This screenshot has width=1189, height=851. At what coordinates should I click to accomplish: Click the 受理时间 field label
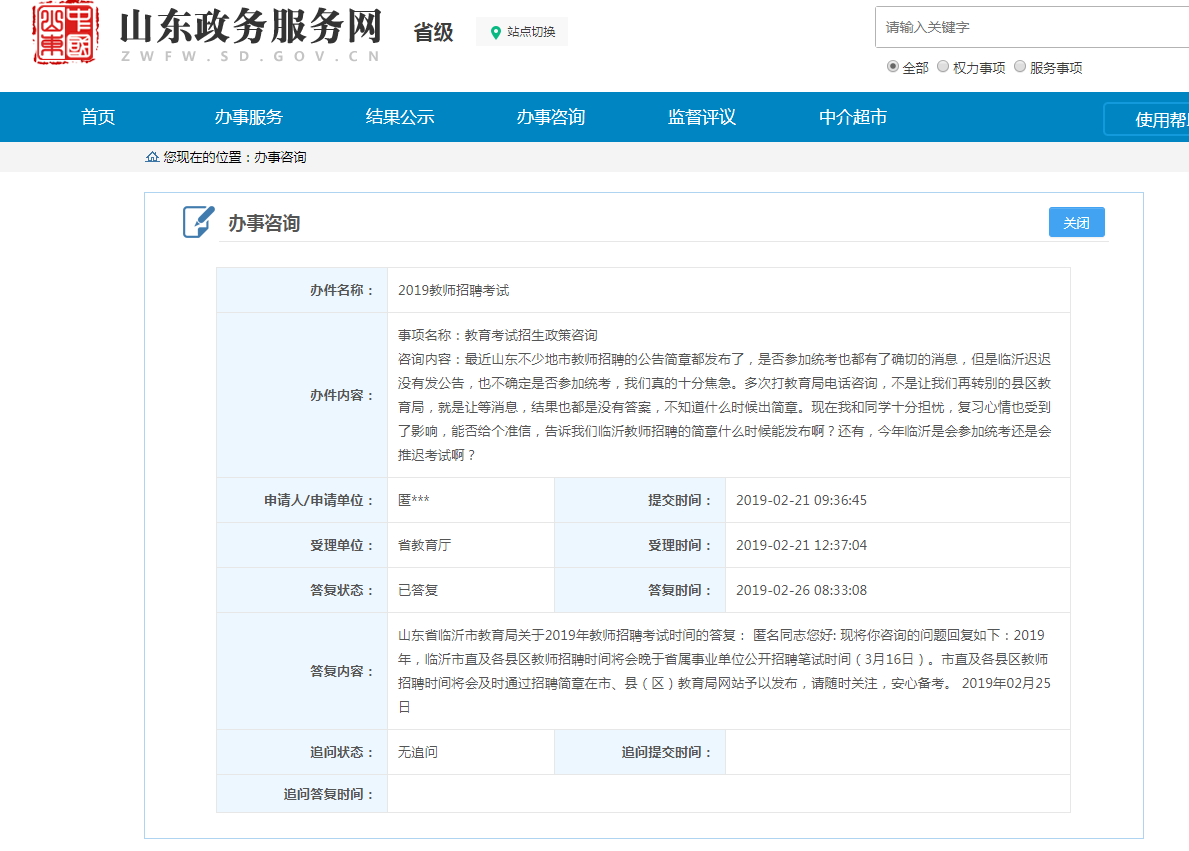pyautogui.click(x=679, y=545)
